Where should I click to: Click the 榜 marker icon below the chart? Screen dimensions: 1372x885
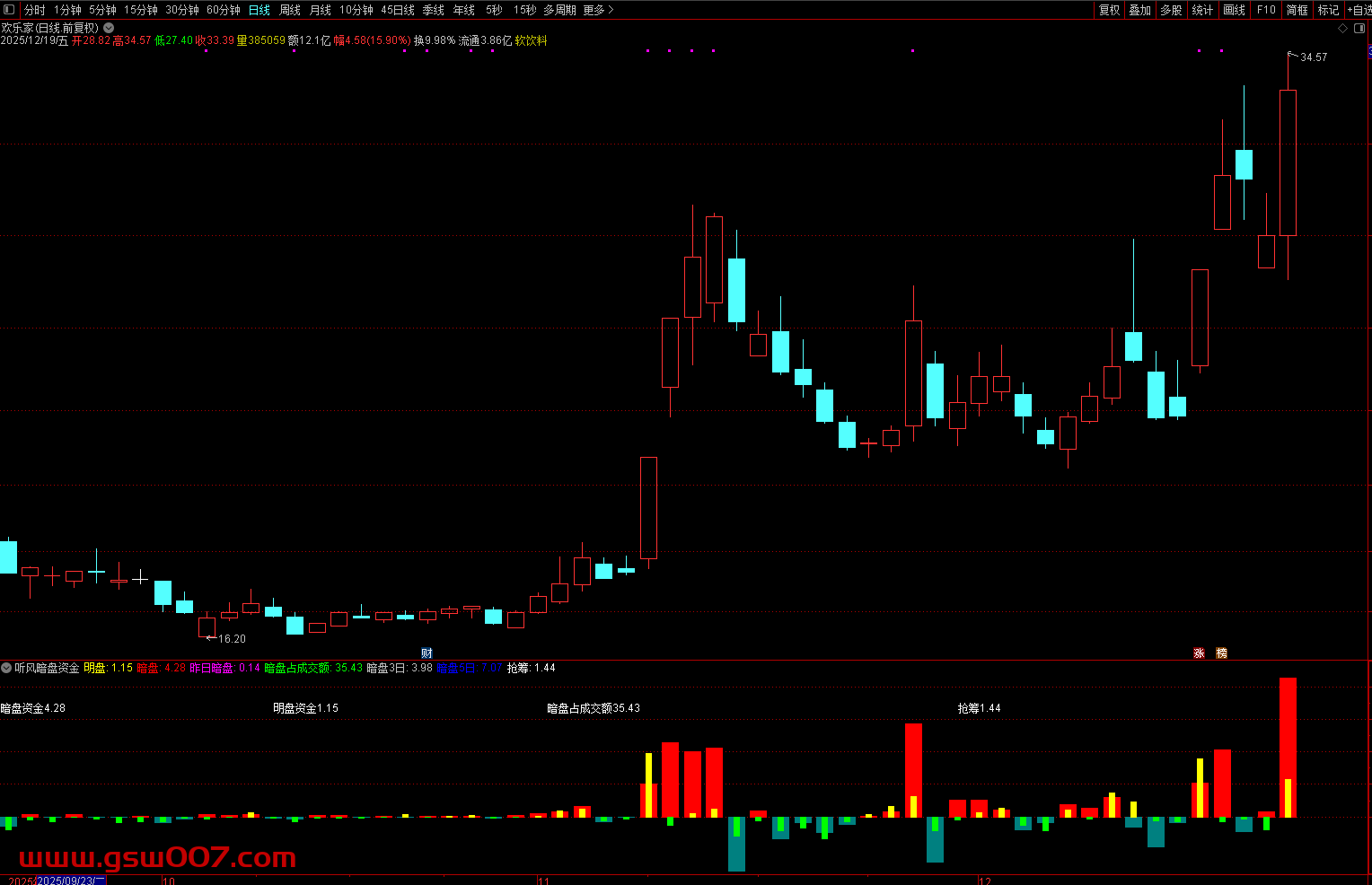click(x=1221, y=653)
